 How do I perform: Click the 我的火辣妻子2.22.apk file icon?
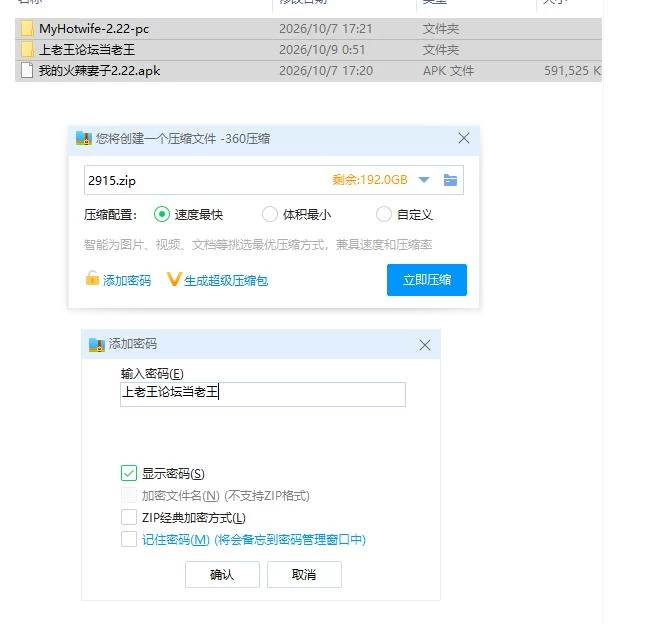coord(27,71)
